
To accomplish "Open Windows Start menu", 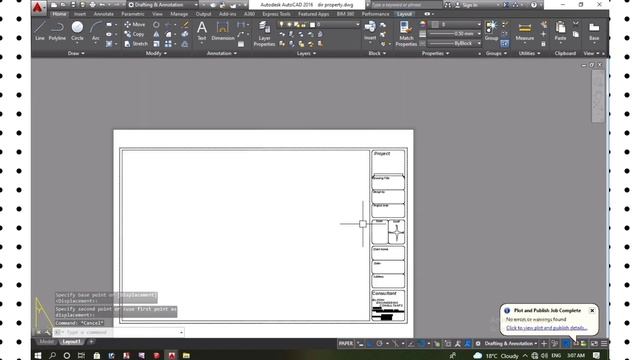I will (38, 356).
